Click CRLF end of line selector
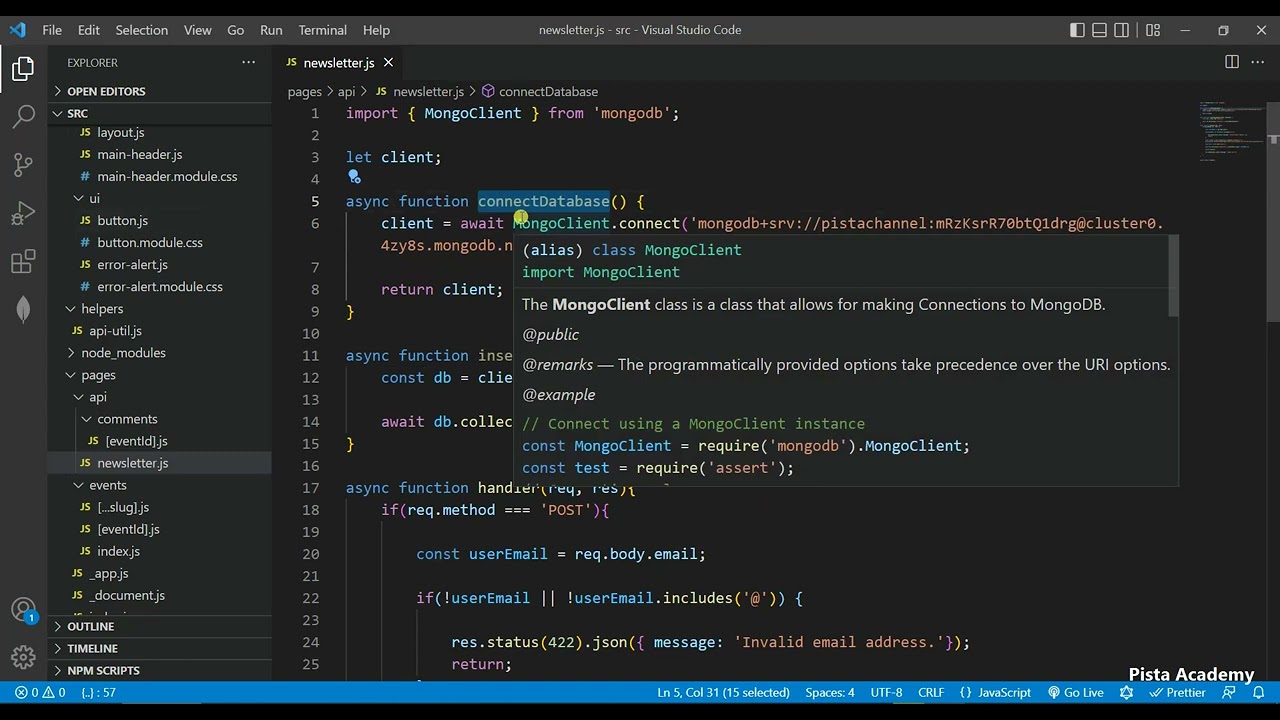1280x720 pixels. pos(931,692)
